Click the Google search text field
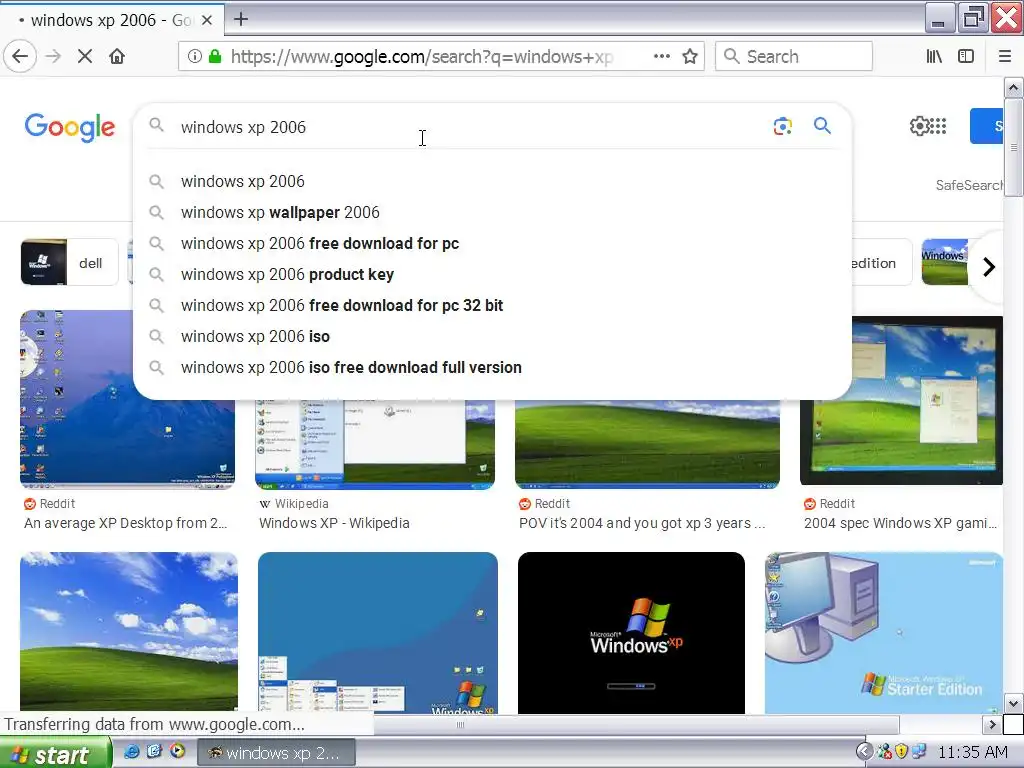This screenshot has height=768, width=1024. click(470, 127)
